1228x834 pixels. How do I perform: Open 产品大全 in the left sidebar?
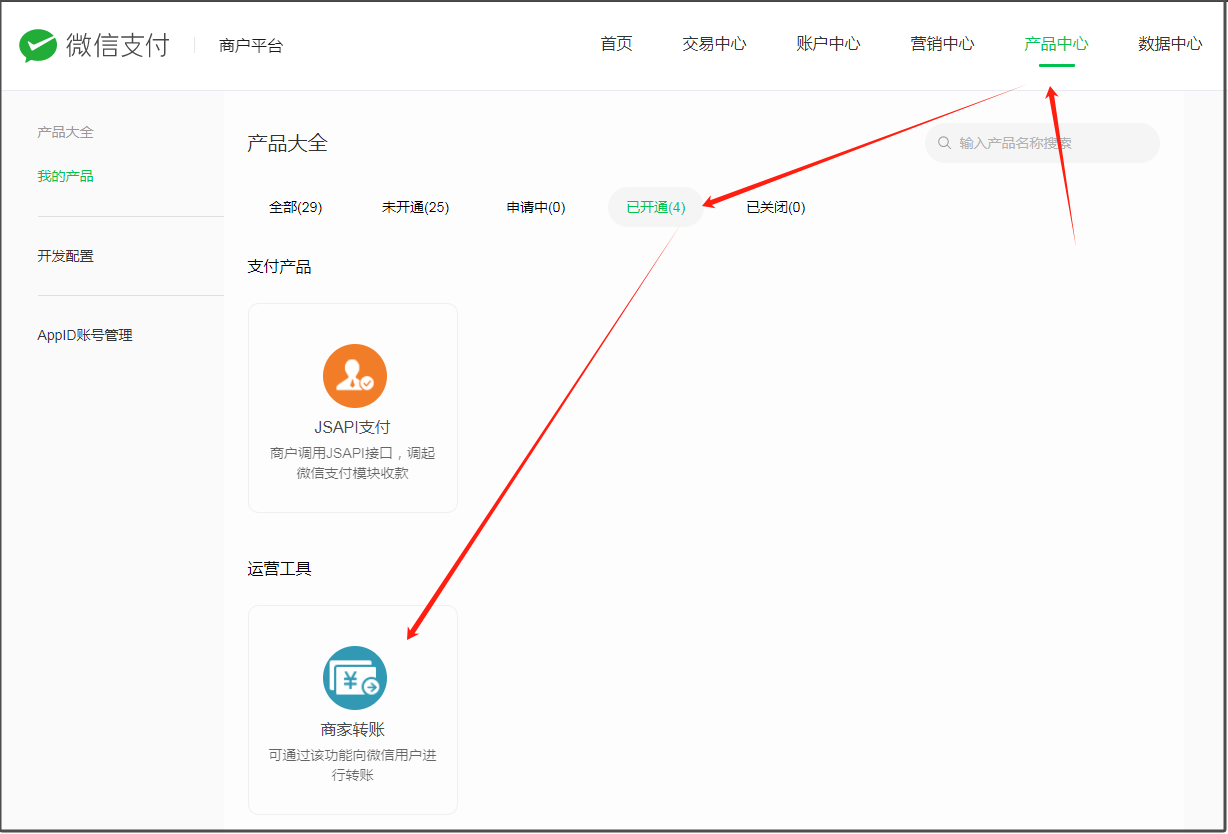(x=65, y=132)
